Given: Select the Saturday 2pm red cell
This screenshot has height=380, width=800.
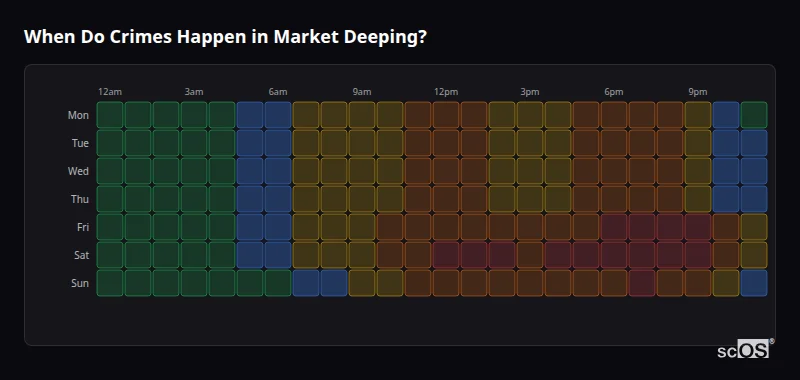Looking at the screenshot, I should tap(502, 255).
